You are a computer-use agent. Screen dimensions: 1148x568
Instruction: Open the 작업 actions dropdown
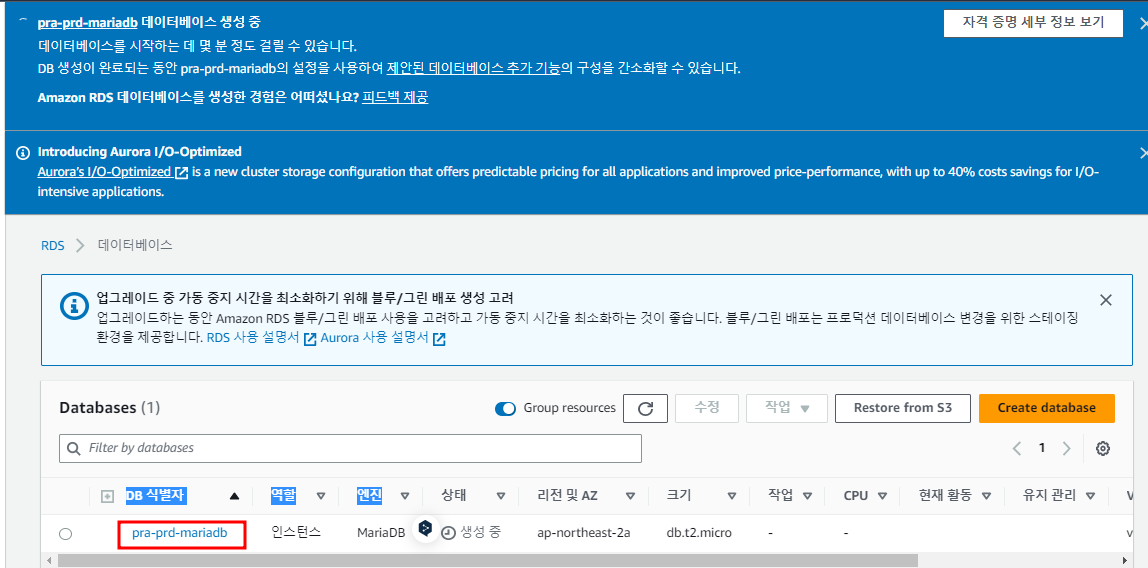click(786, 408)
